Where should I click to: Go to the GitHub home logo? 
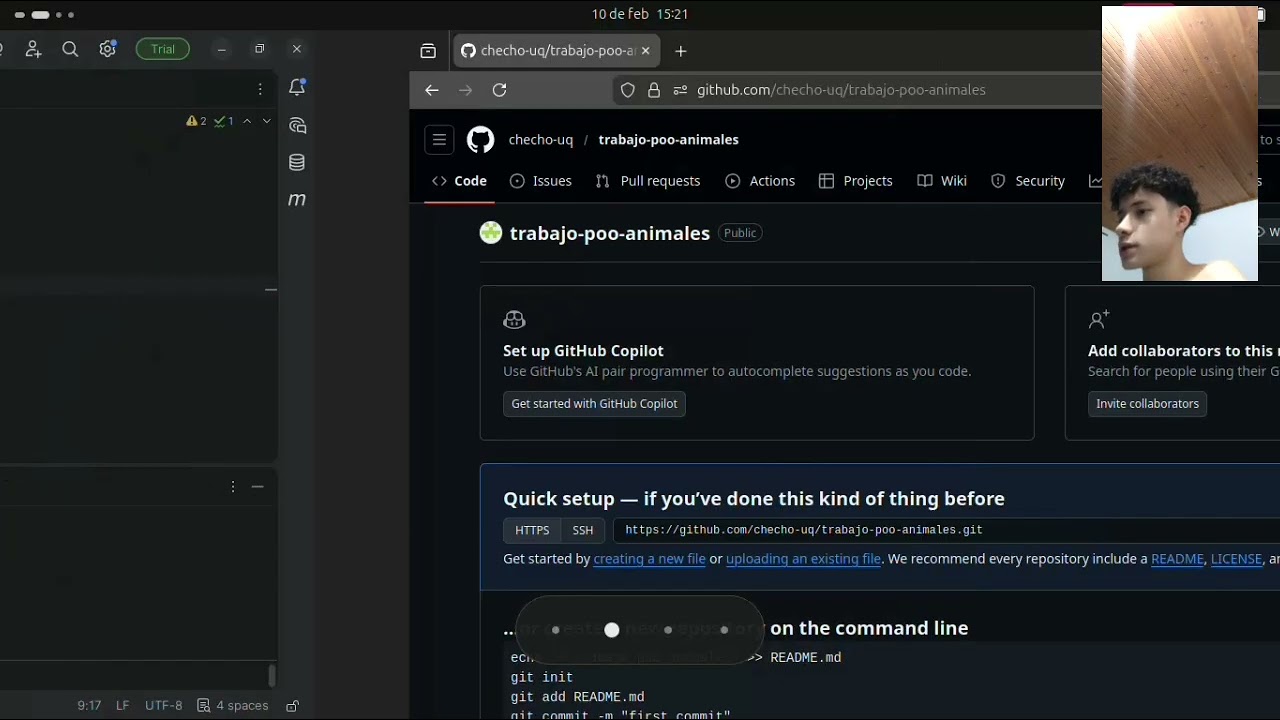481,140
